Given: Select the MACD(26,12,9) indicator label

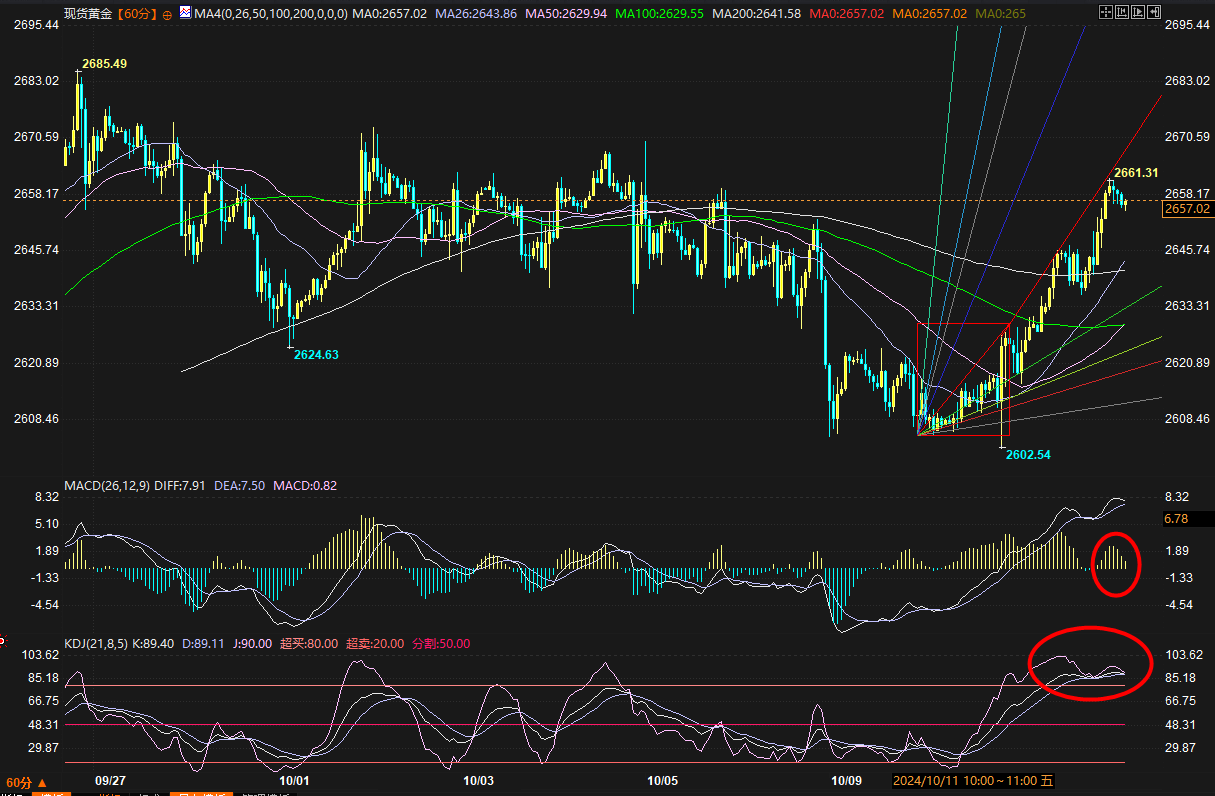Looking at the screenshot, I should coord(108,486).
